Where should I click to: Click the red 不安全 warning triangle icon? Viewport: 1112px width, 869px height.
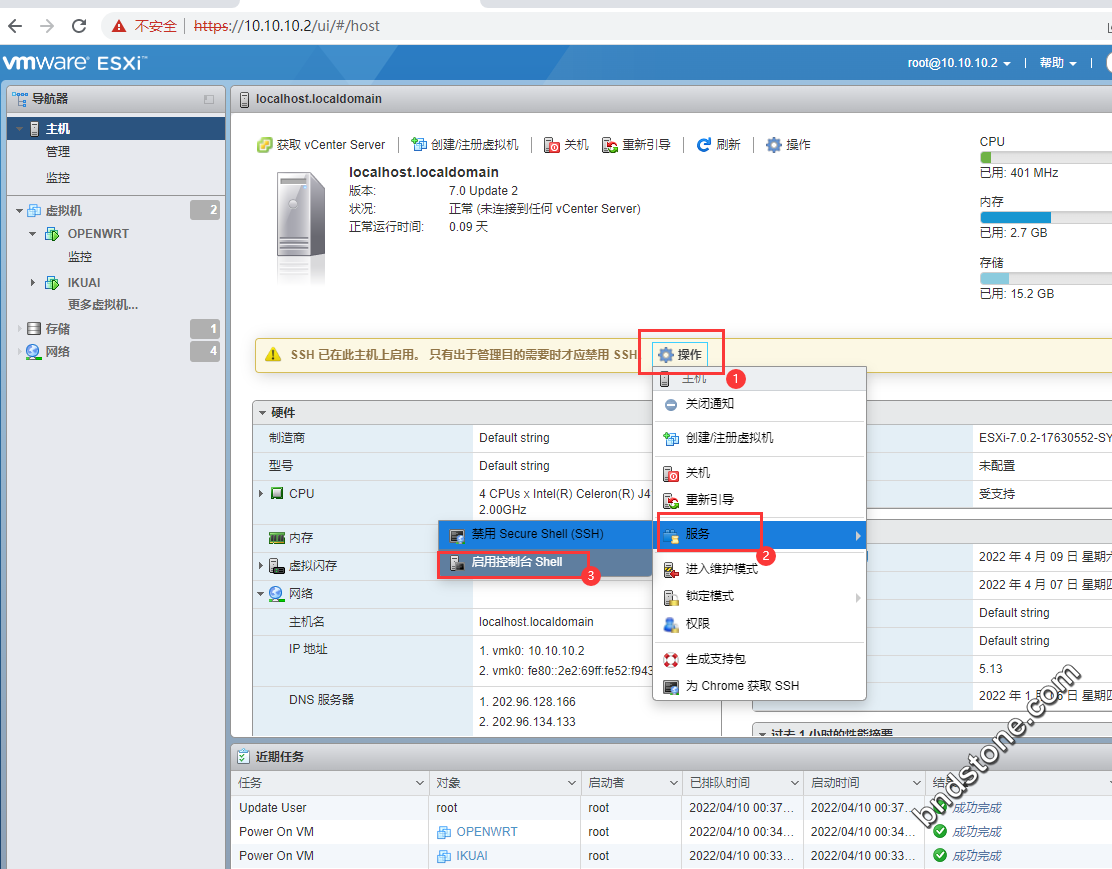tap(119, 26)
